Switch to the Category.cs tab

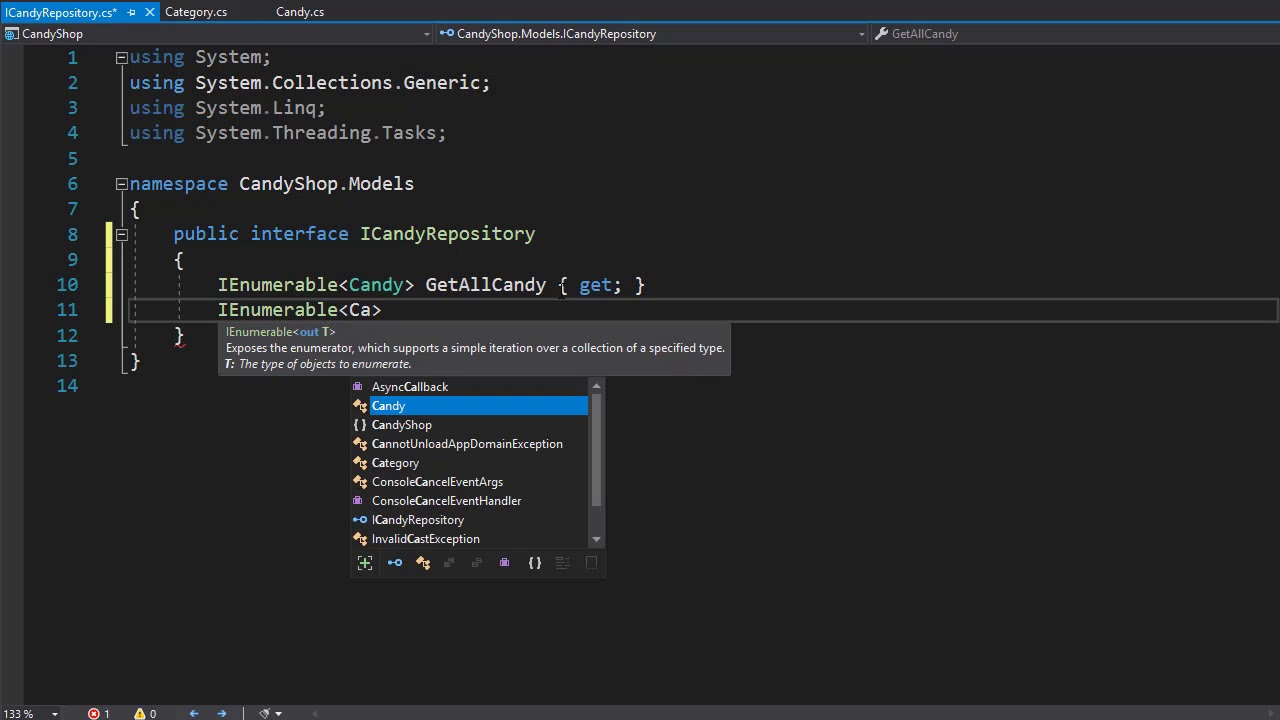pyautogui.click(x=196, y=12)
